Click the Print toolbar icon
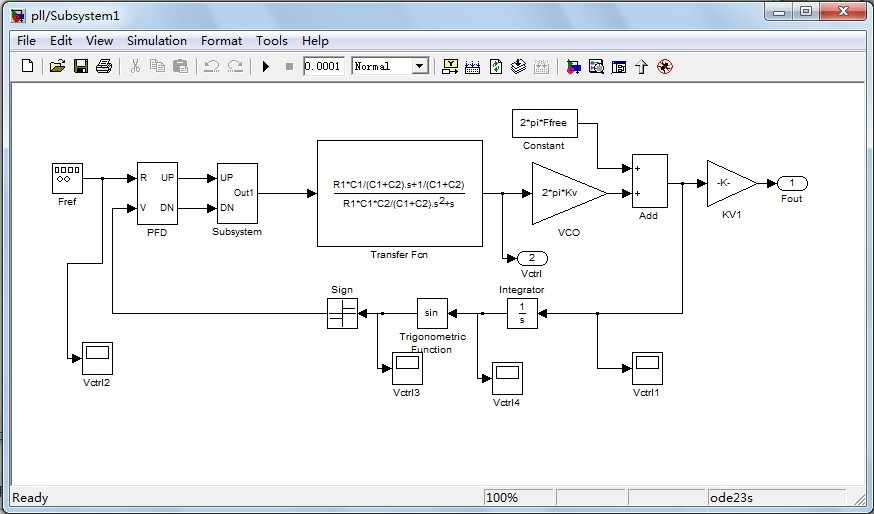874x514 pixels. point(104,66)
